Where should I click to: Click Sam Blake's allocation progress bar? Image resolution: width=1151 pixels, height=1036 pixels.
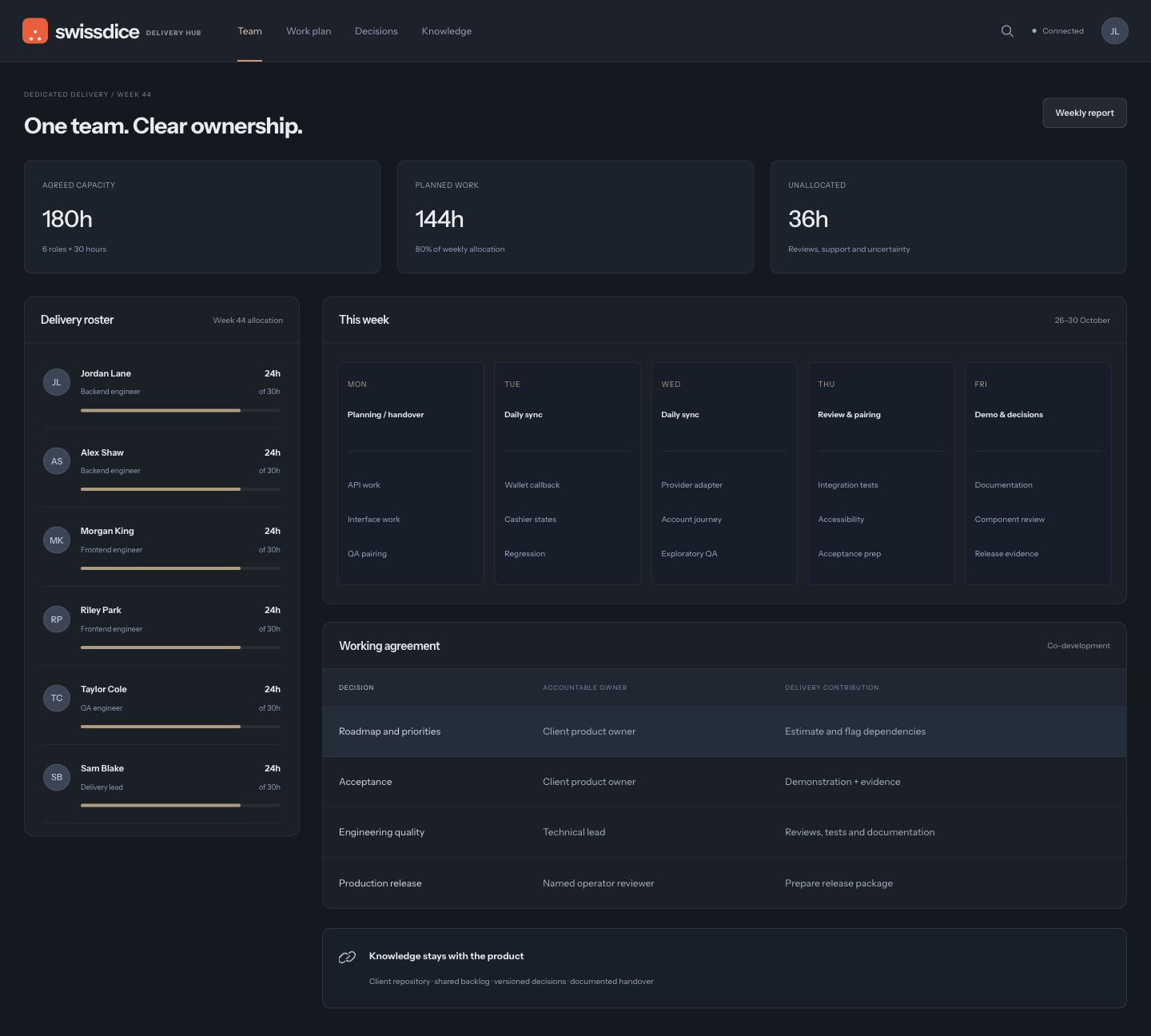click(181, 805)
